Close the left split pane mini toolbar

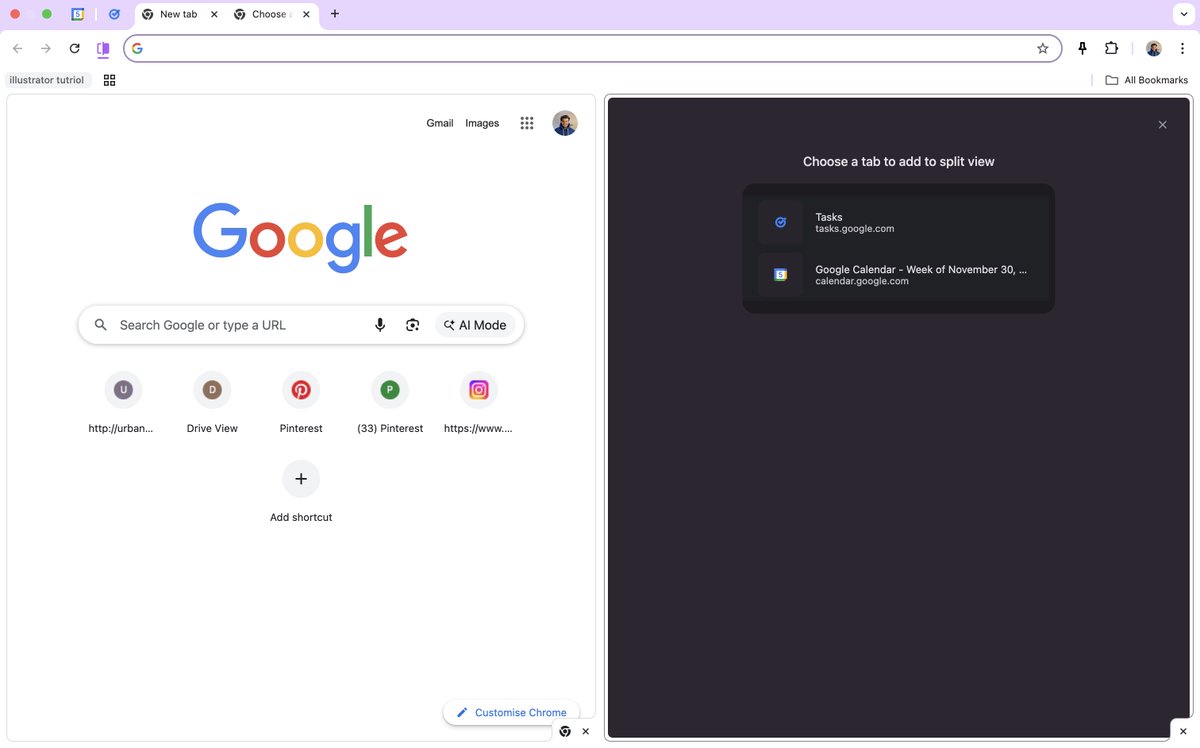coord(586,732)
